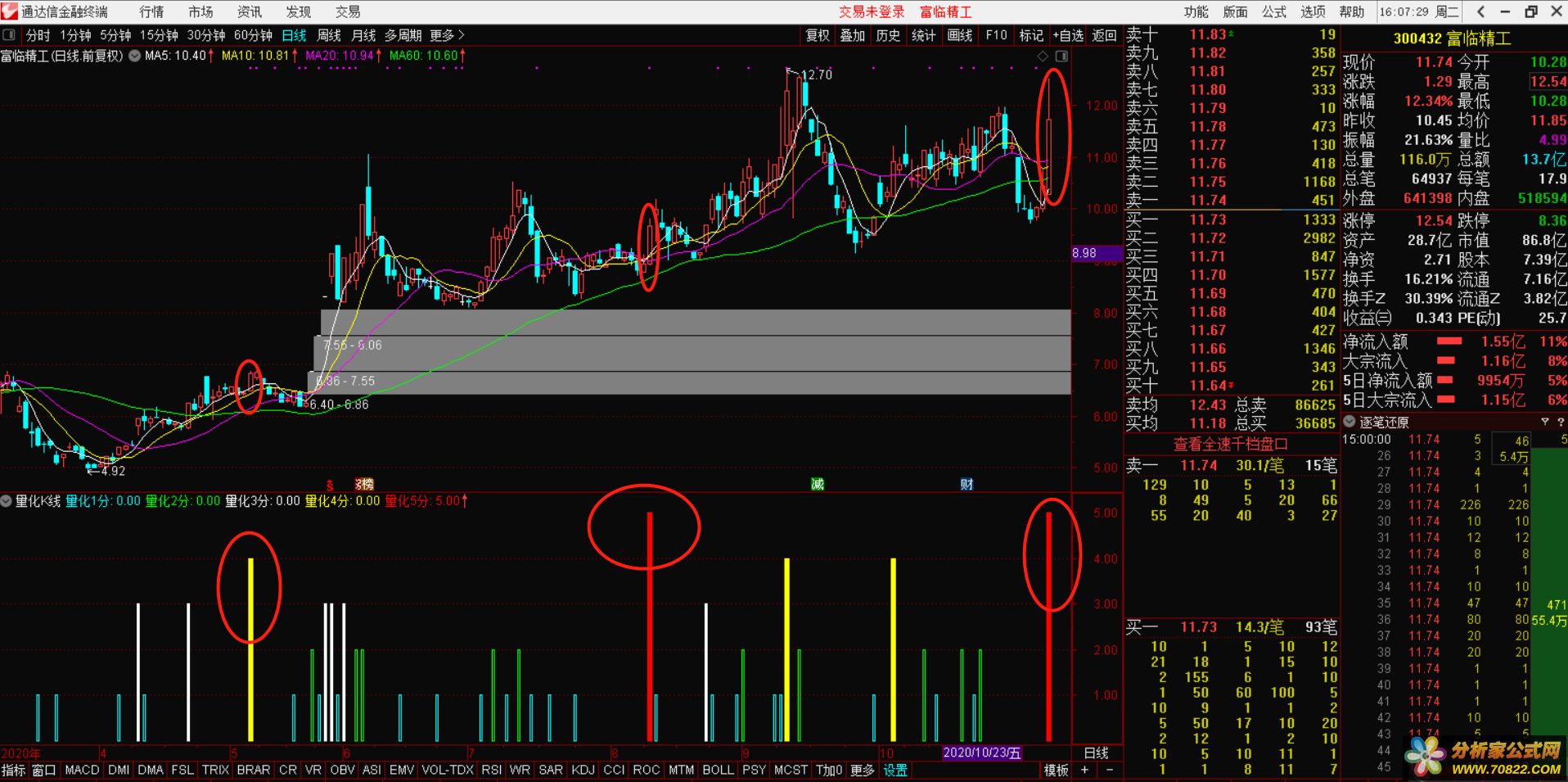Zoom out with the minus button at chart bottom

[1110, 770]
